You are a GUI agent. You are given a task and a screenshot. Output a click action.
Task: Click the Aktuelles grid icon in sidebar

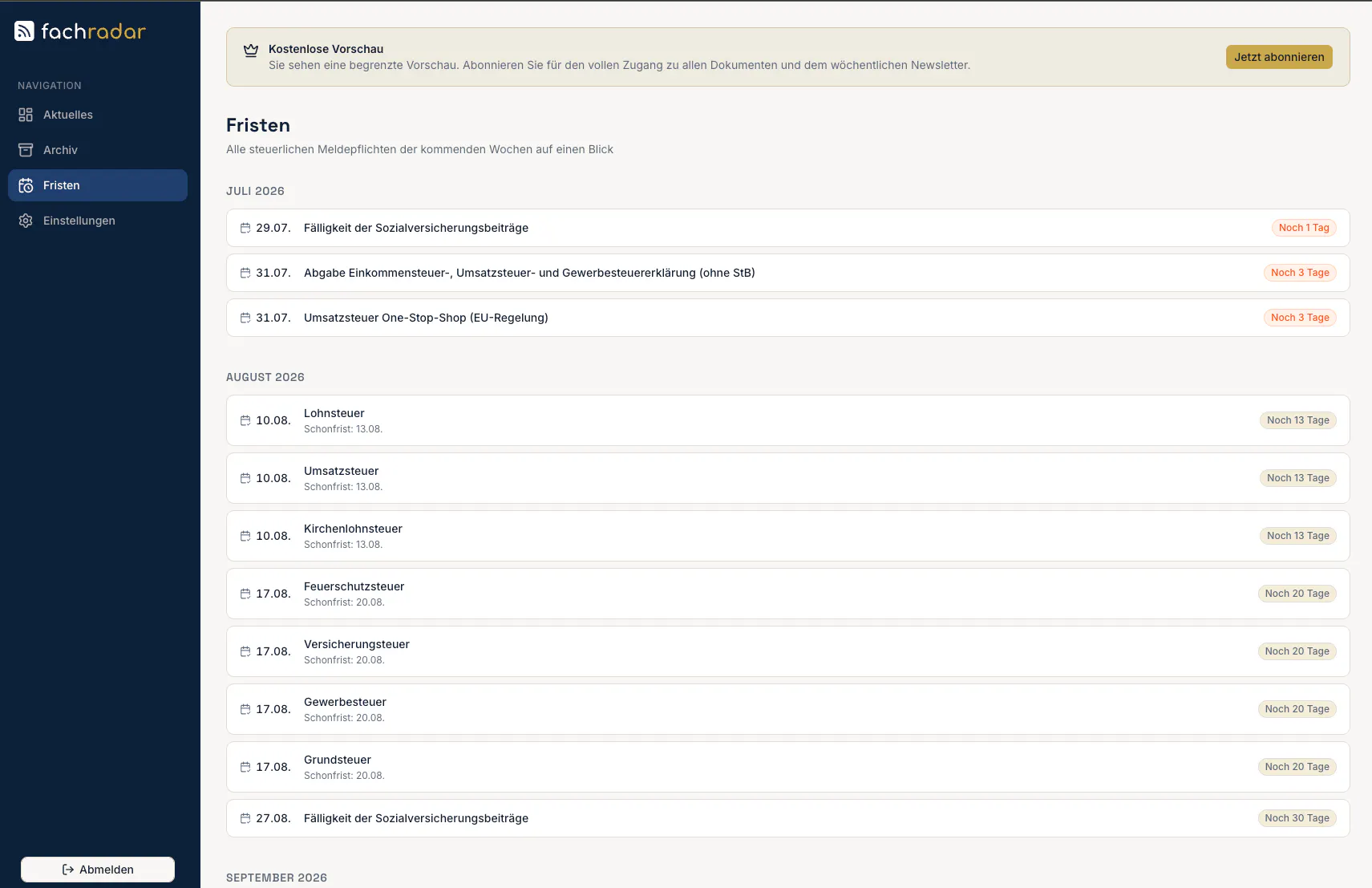click(26, 115)
